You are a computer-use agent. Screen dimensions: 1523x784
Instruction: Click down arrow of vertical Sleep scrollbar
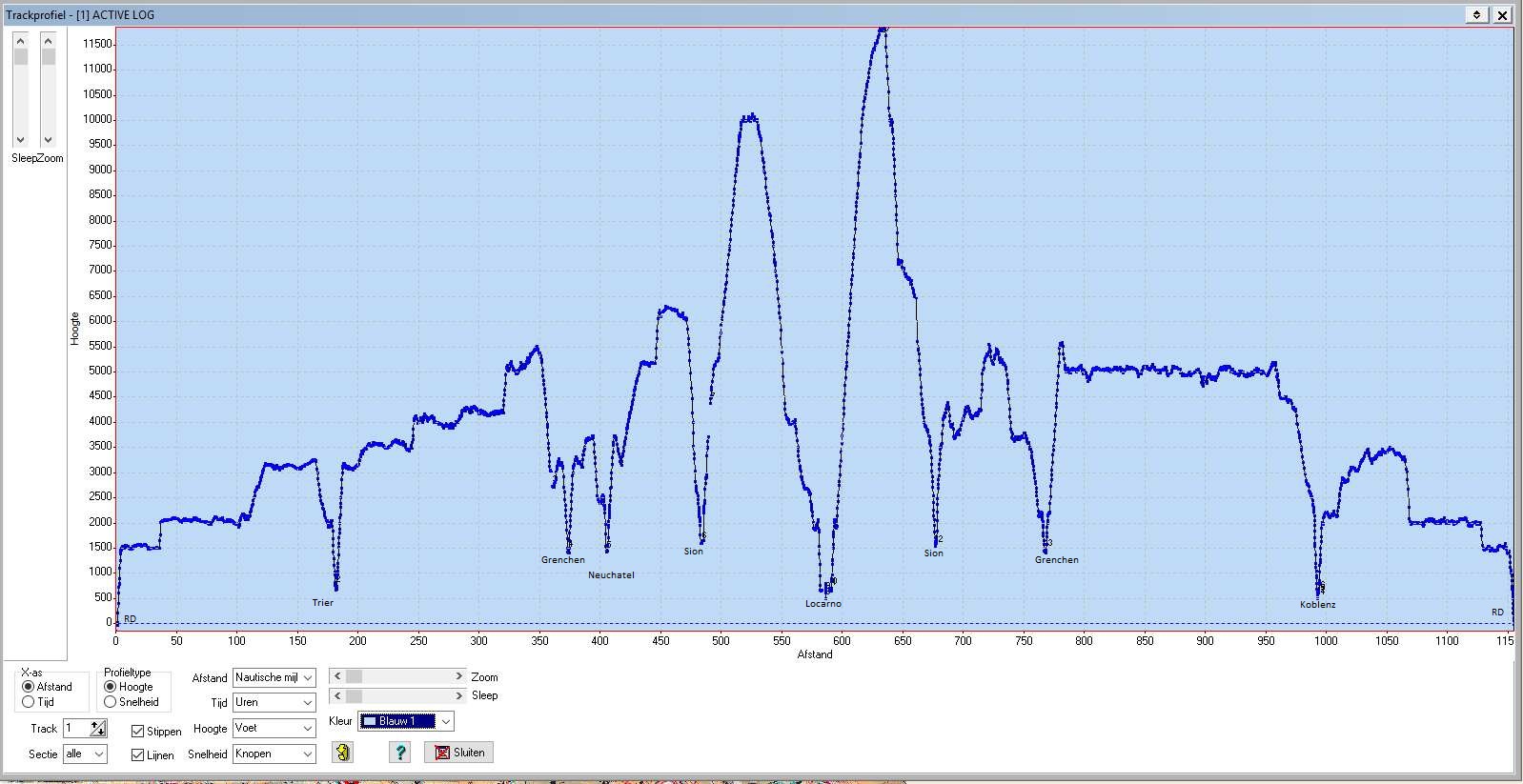point(21,139)
